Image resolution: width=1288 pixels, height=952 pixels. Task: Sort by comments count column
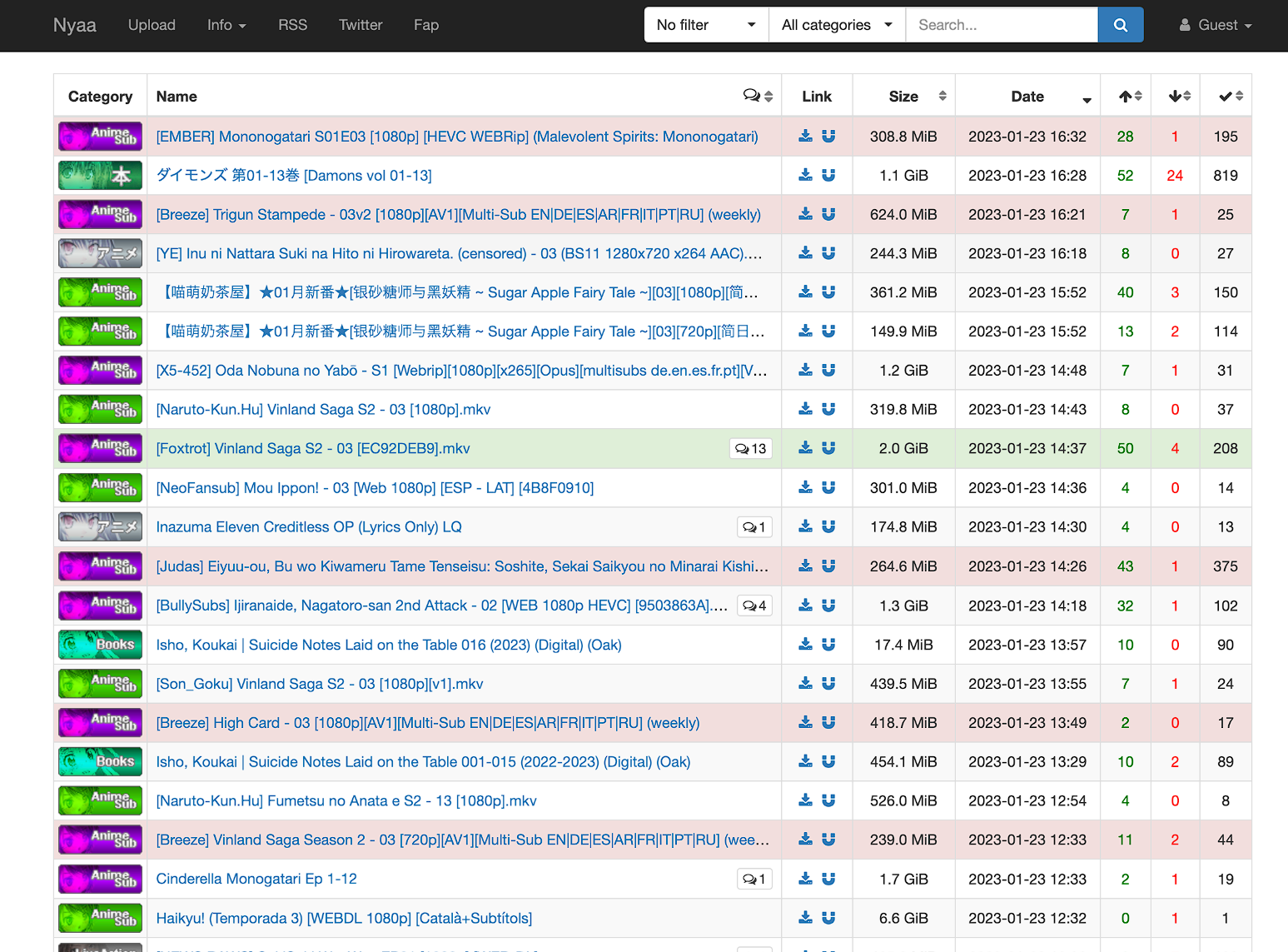(x=758, y=96)
